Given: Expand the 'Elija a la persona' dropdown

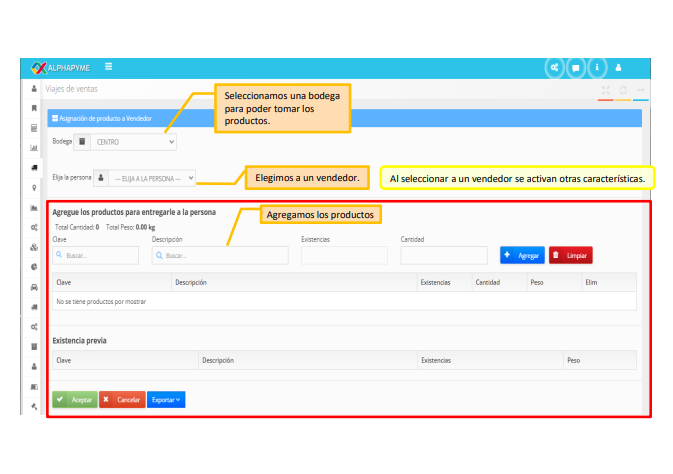Looking at the screenshot, I should point(151,178).
